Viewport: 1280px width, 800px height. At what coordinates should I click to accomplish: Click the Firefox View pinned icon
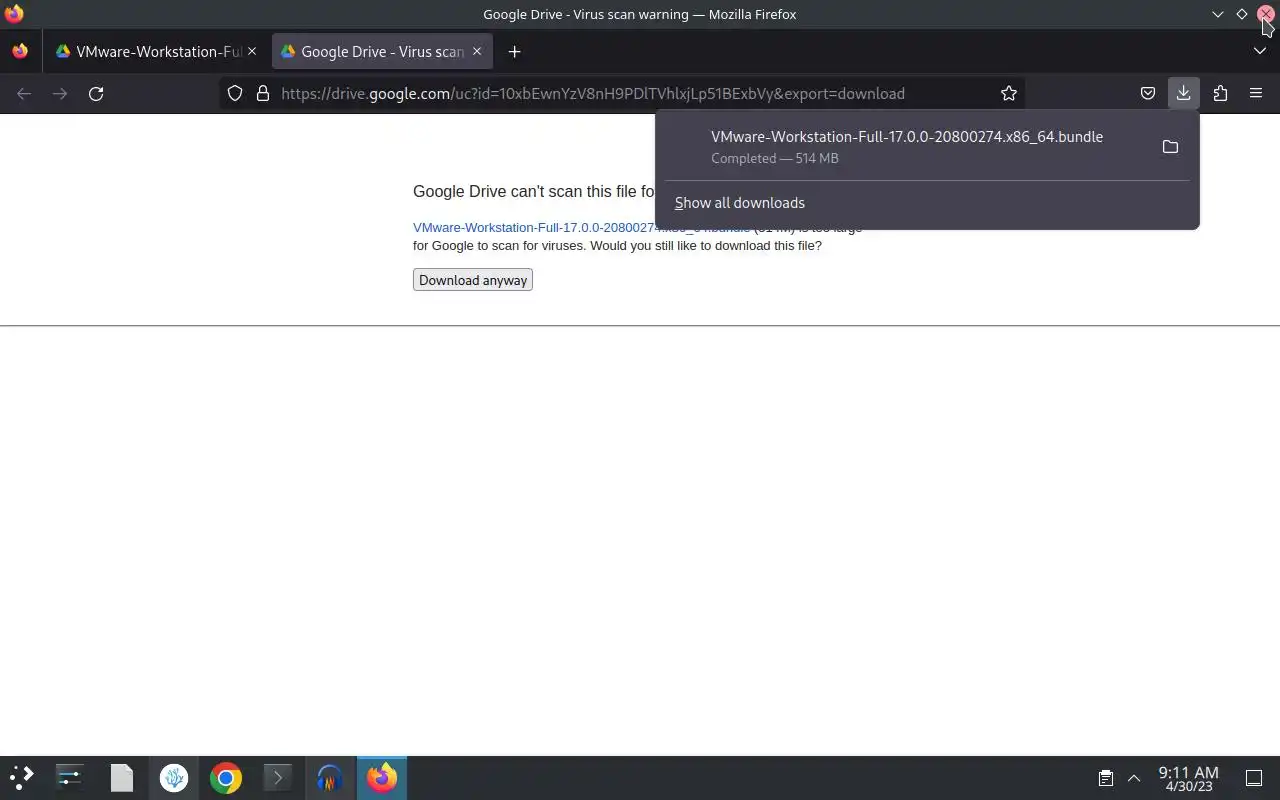coord(20,51)
